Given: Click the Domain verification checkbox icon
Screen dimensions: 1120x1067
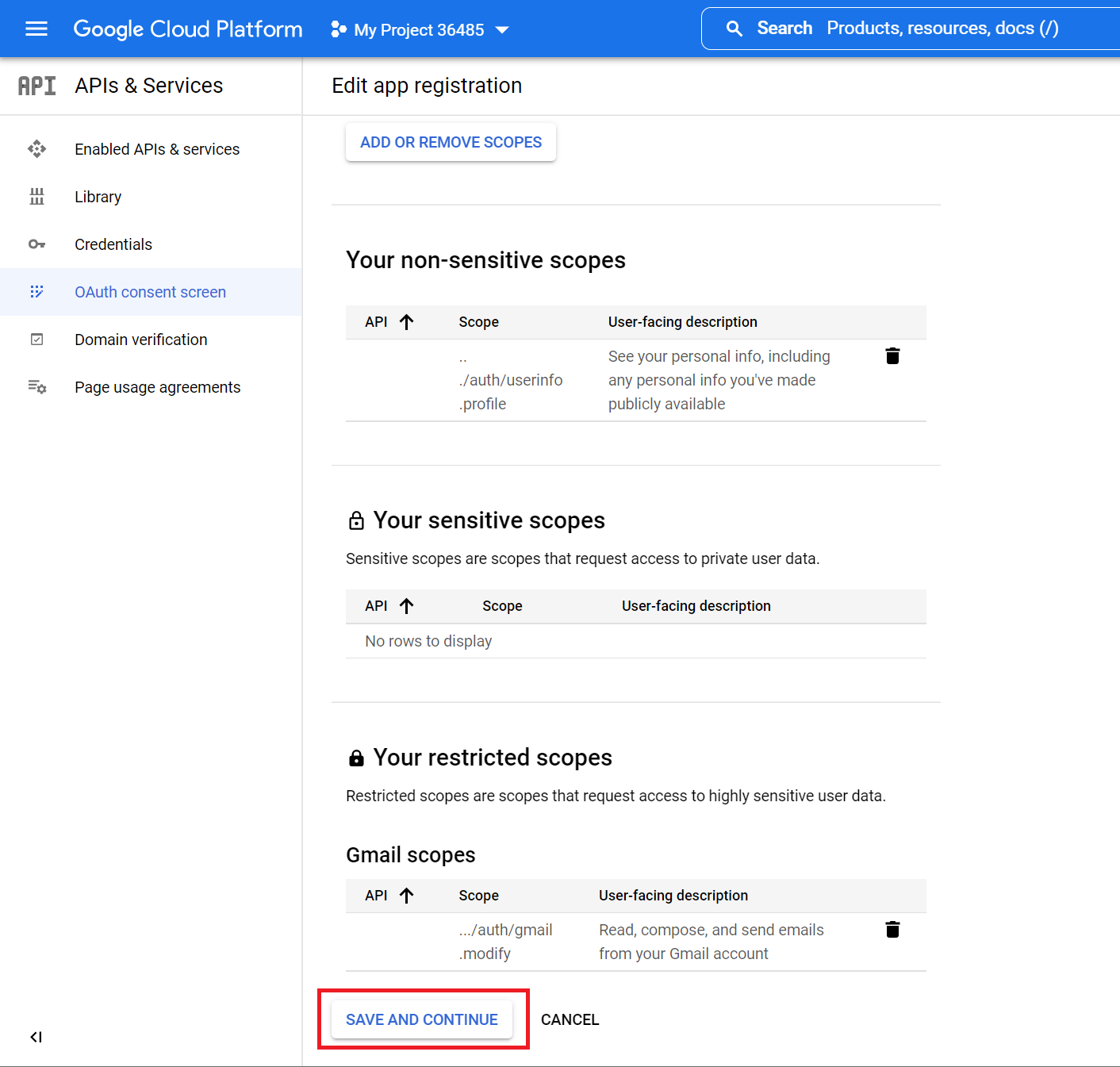Looking at the screenshot, I should (x=36, y=340).
